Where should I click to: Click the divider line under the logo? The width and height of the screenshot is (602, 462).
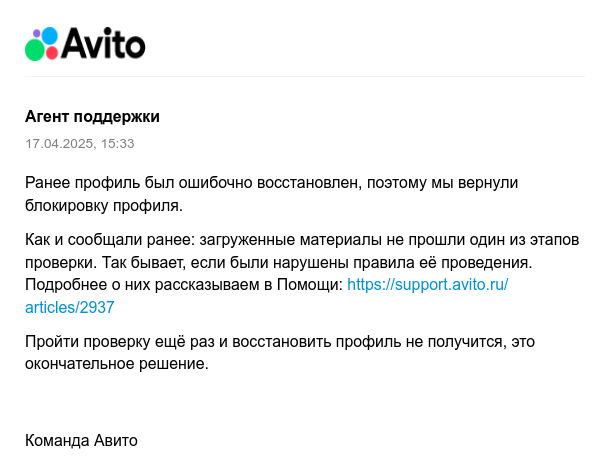(300, 76)
